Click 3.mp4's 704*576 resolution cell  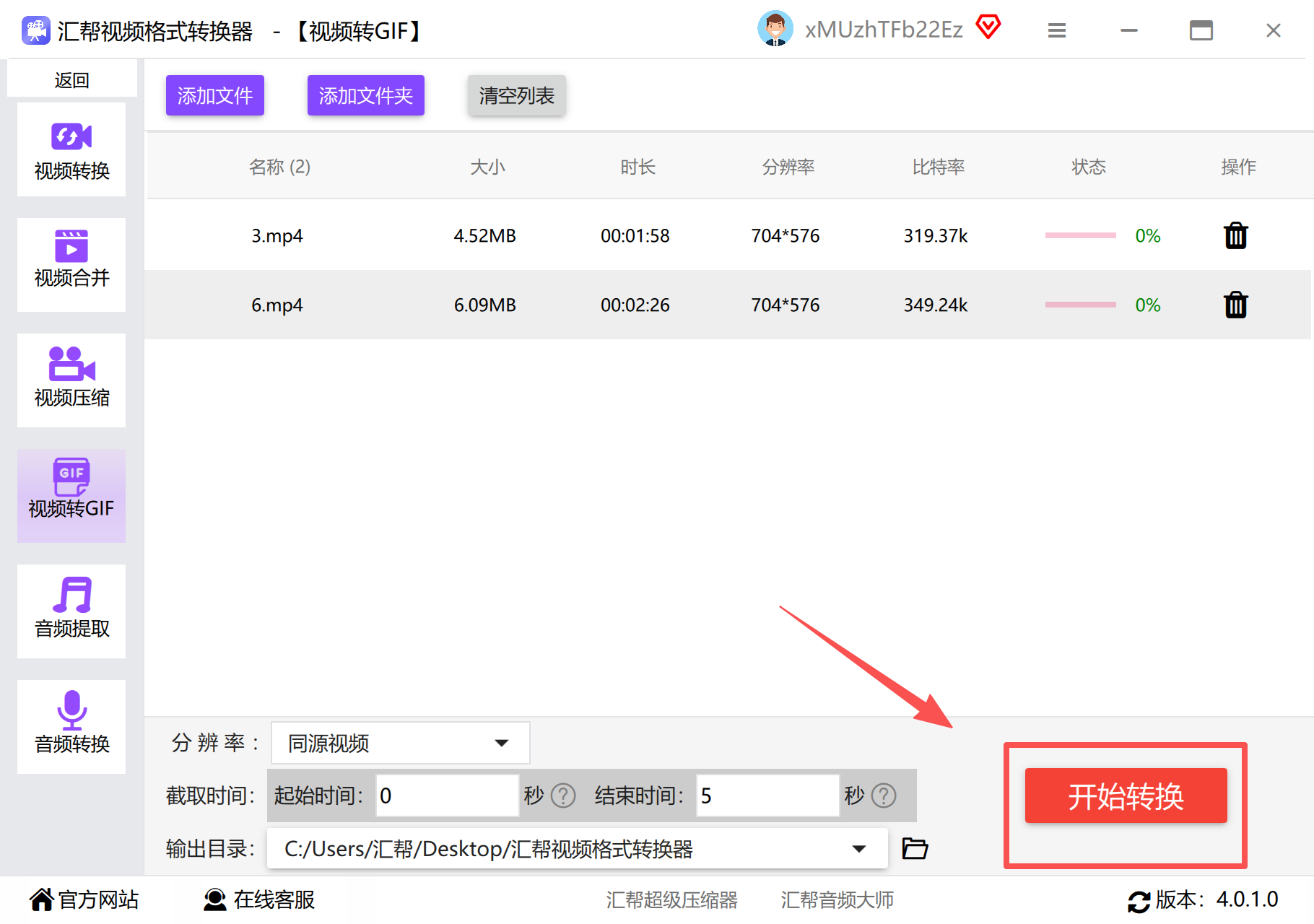pos(786,235)
